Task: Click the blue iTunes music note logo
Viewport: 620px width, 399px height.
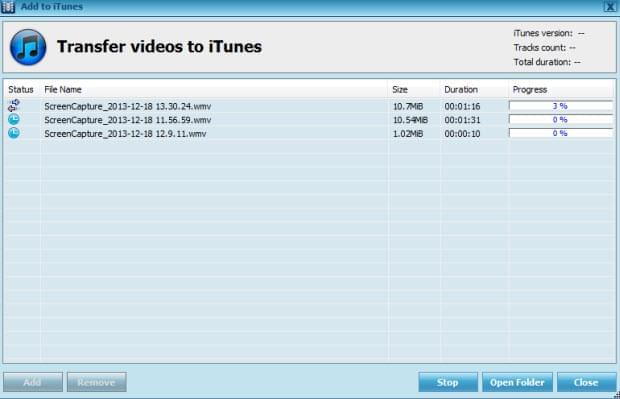Action: click(28, 47)
